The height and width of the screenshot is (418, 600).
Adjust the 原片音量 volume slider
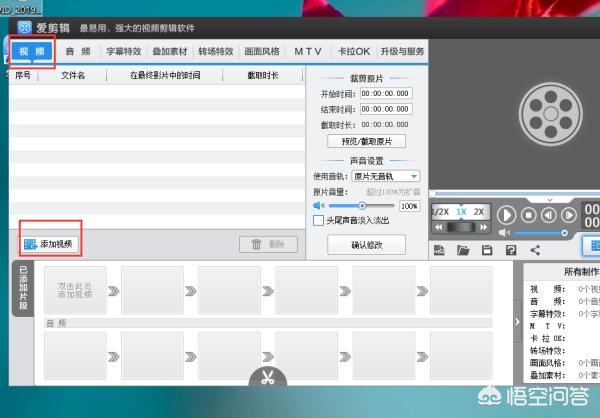(361, 205)
